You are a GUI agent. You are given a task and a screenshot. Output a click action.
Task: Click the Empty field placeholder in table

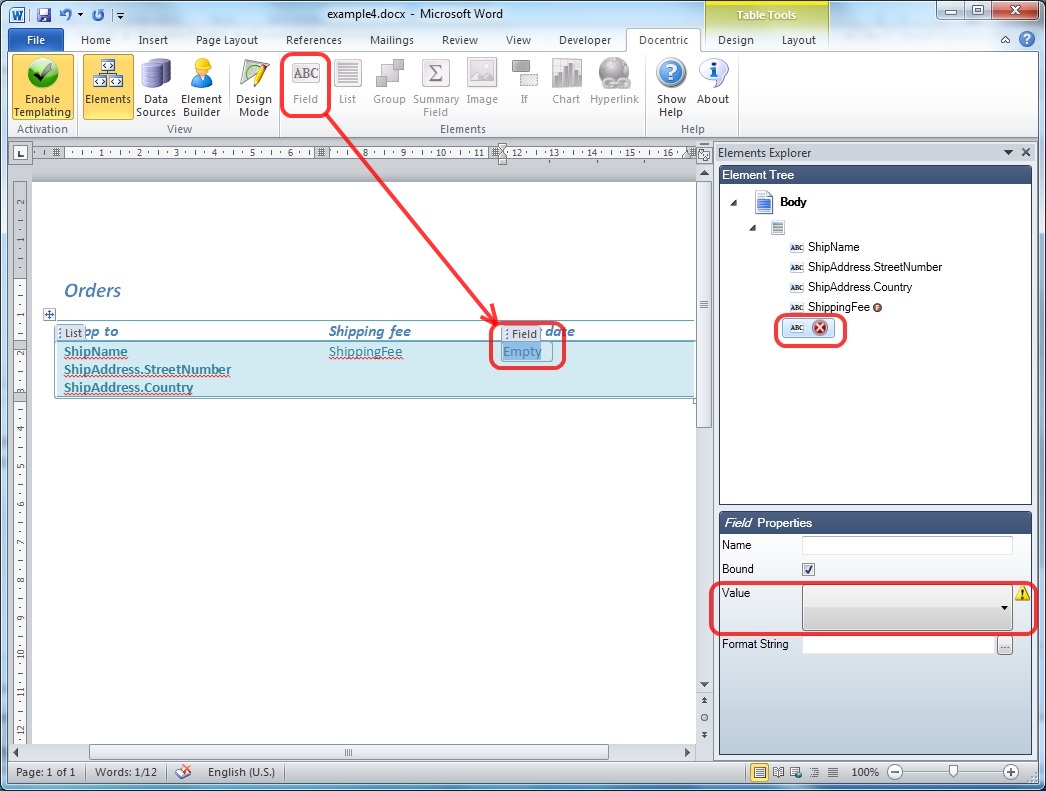522,351
